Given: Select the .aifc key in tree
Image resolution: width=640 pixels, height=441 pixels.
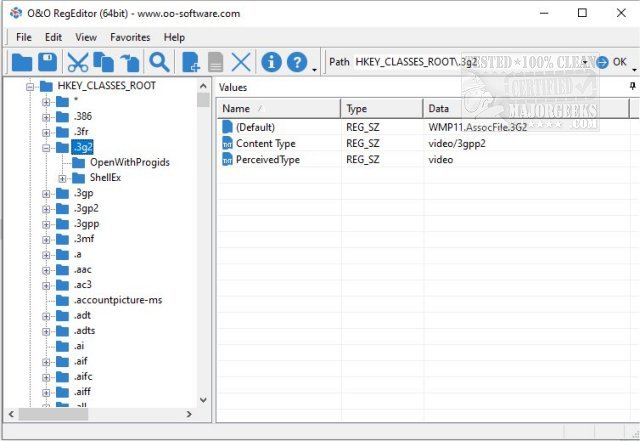Looking at the screenshot, I should click(83, 376).
